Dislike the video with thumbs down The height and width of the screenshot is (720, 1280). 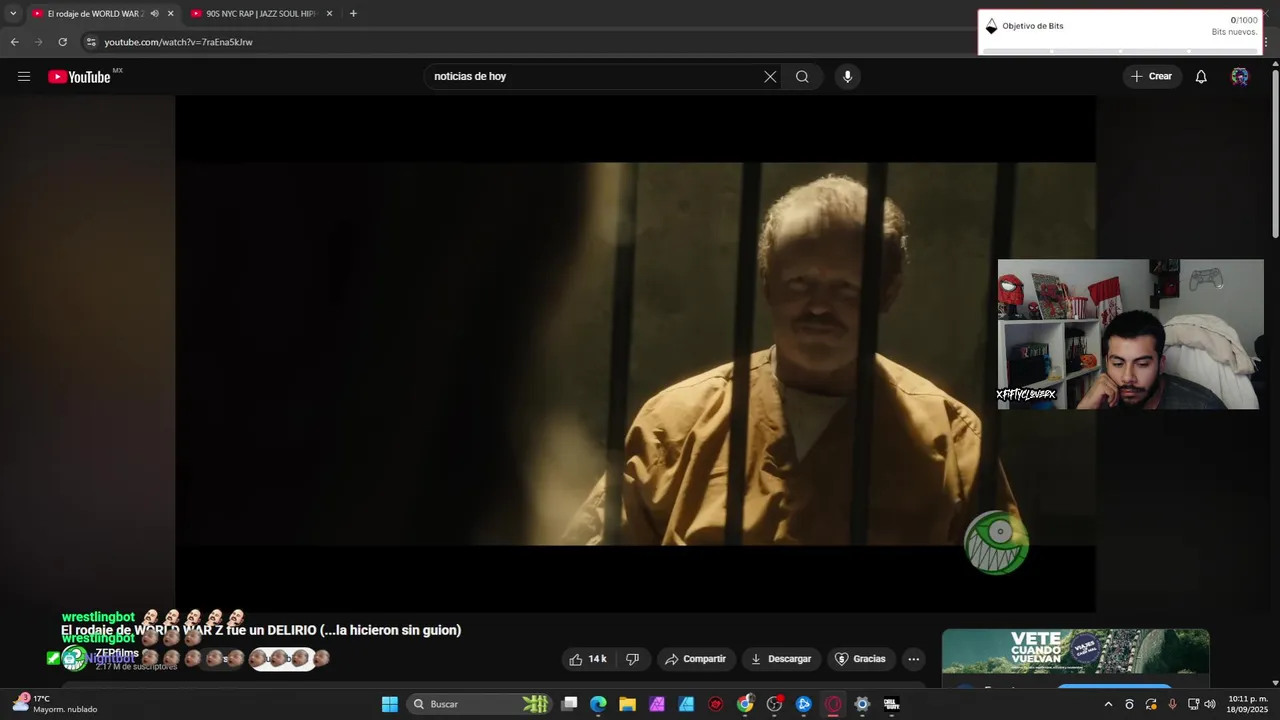[x=632, y=659]
